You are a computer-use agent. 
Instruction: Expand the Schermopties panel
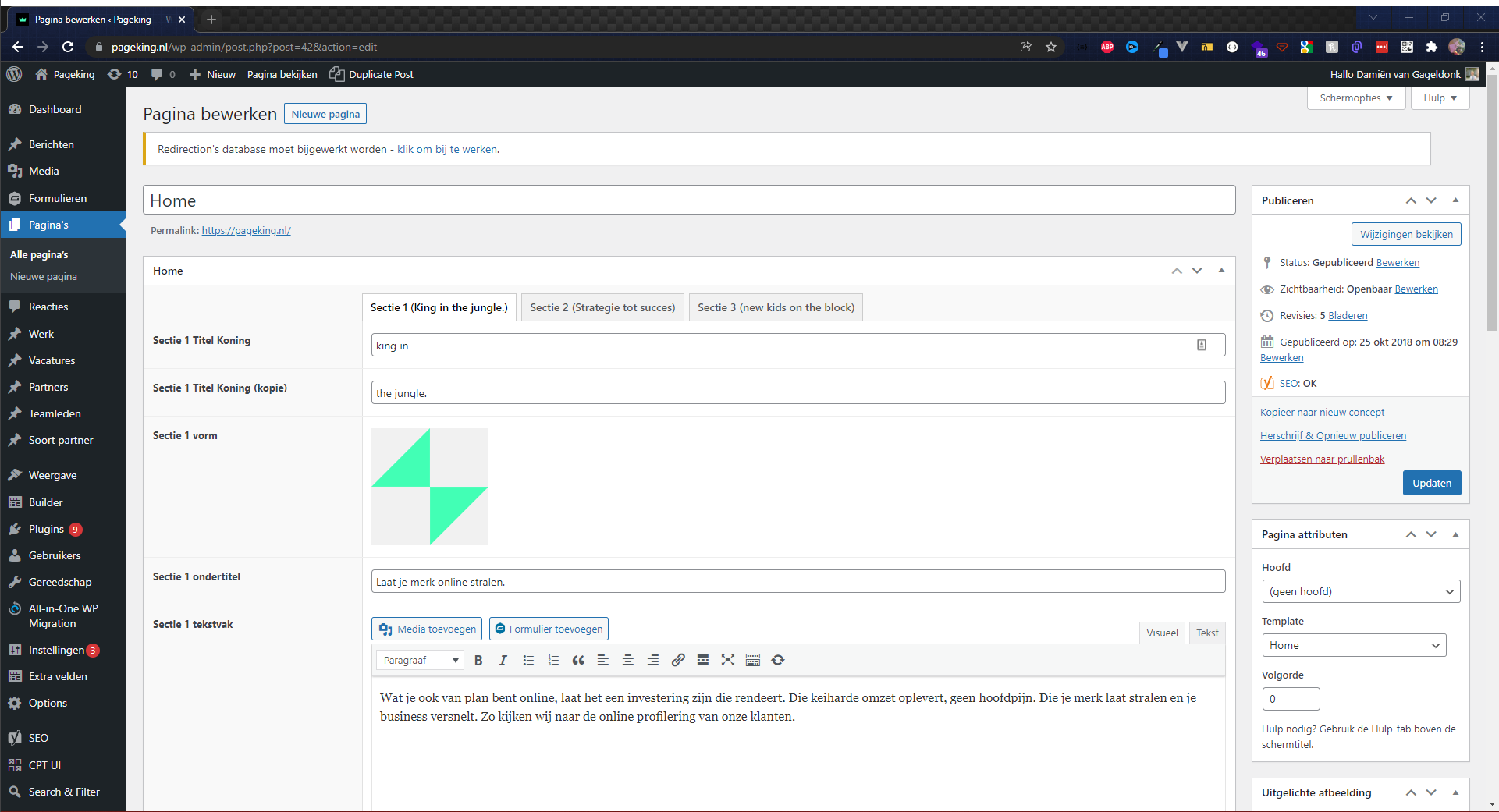pyautogui.click(x=1356, y=98)
